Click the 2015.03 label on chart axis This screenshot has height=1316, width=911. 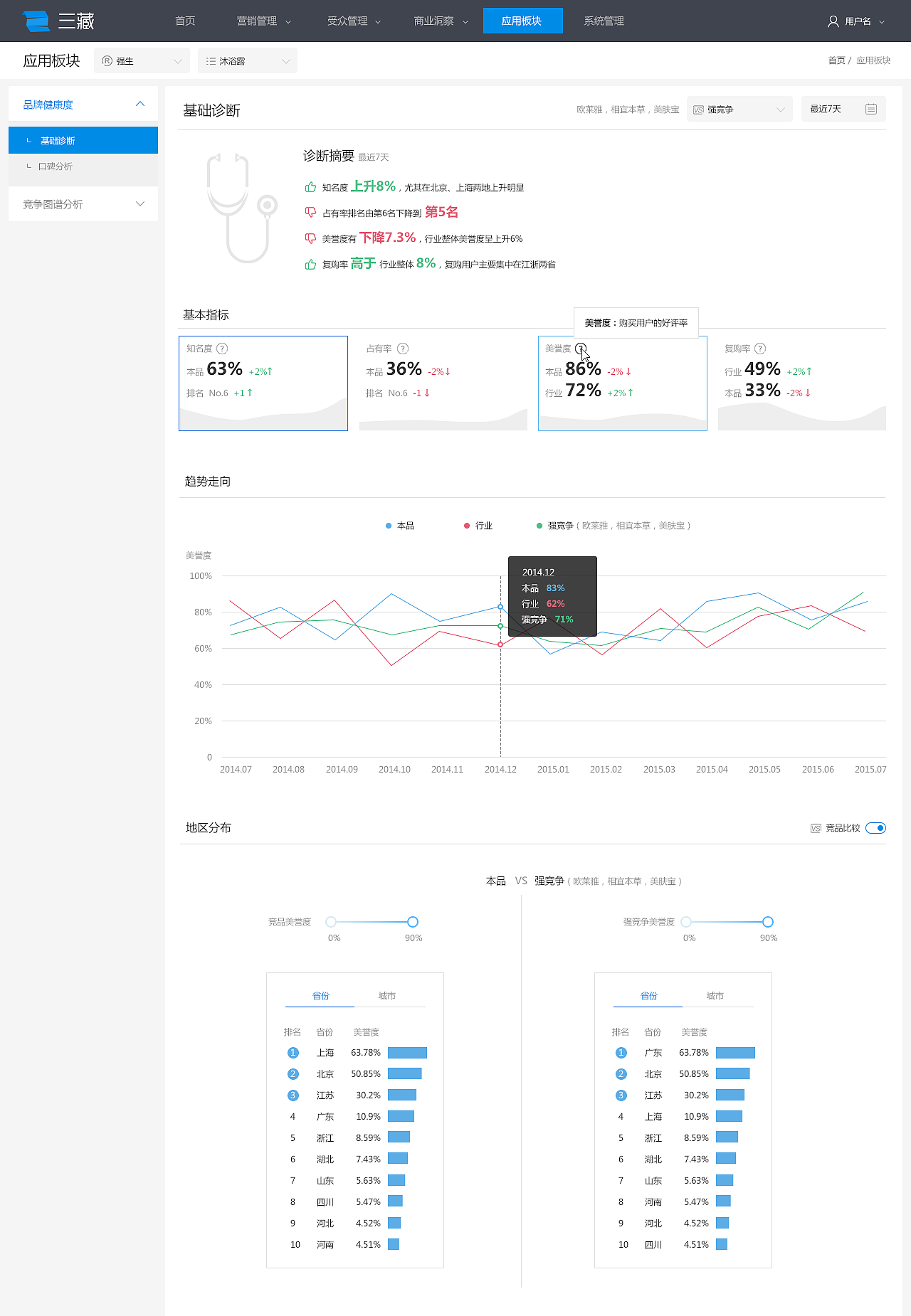pyautogui.click(x=659, y=770)
